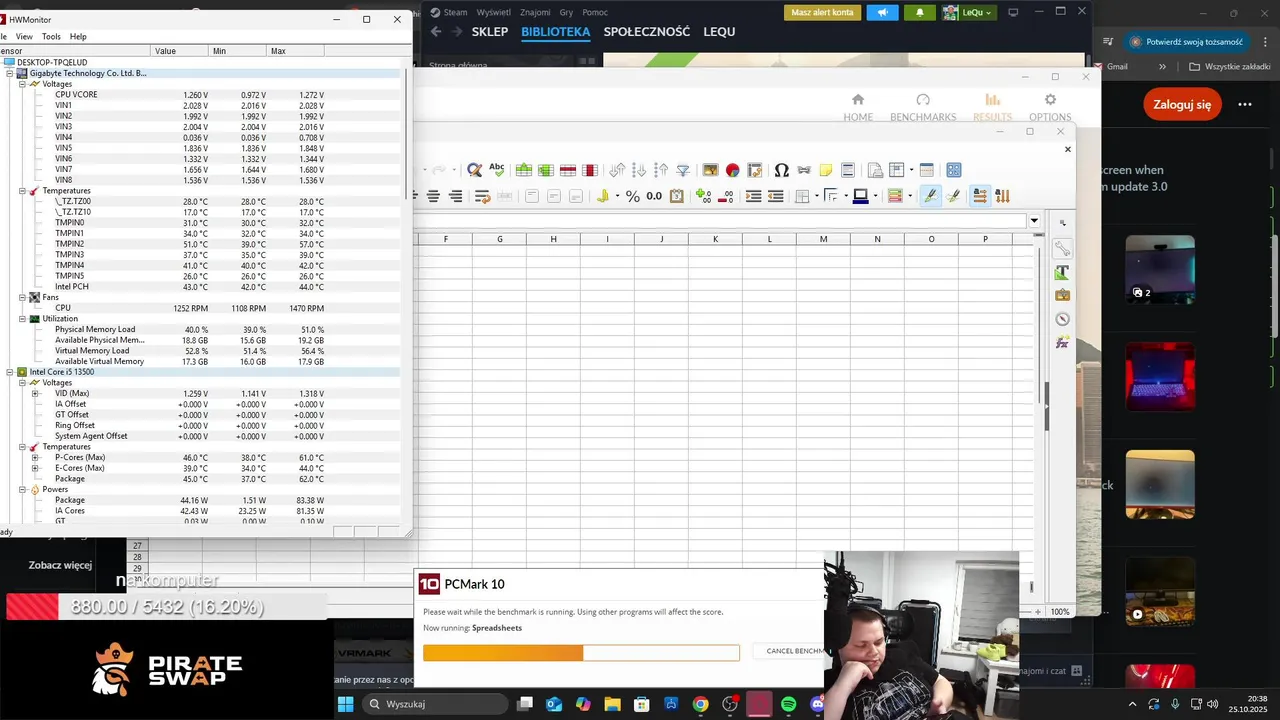Switch to SKLEP tab in Steam
Image resolution: width=1280 pixels, height=720 pixels.
click(x=490, y=32)
